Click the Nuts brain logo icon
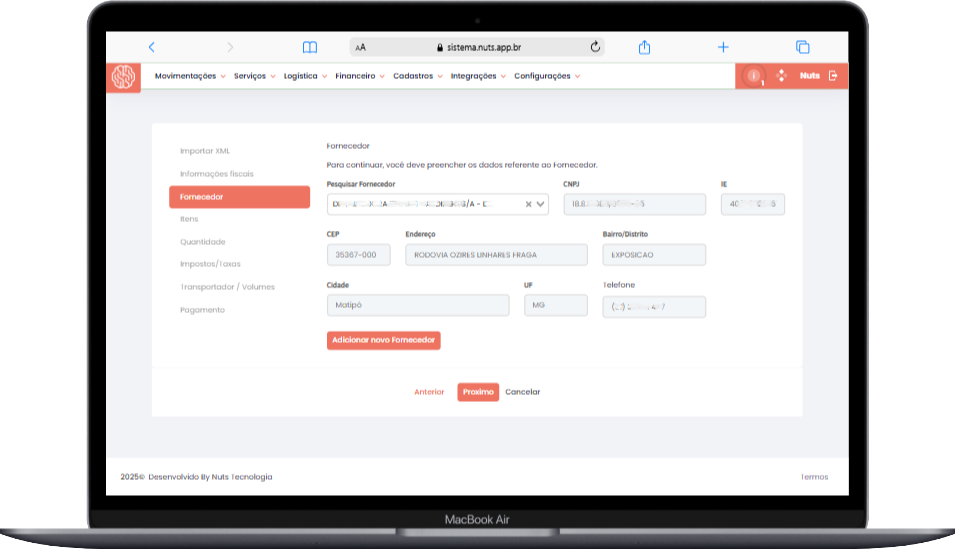955x549 pixels. (x=123, y=77)
